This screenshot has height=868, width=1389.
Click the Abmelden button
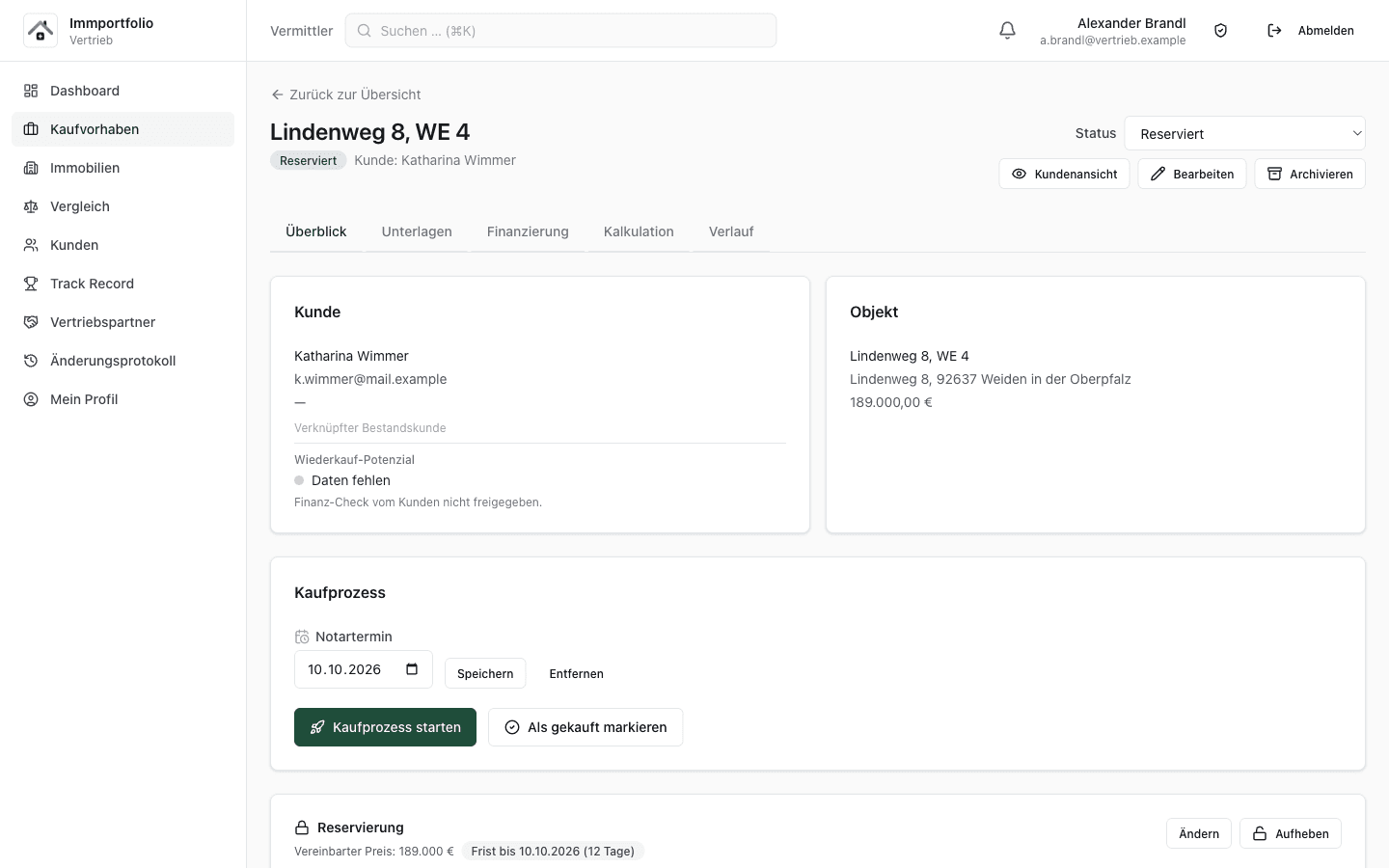click(1310, 31)
